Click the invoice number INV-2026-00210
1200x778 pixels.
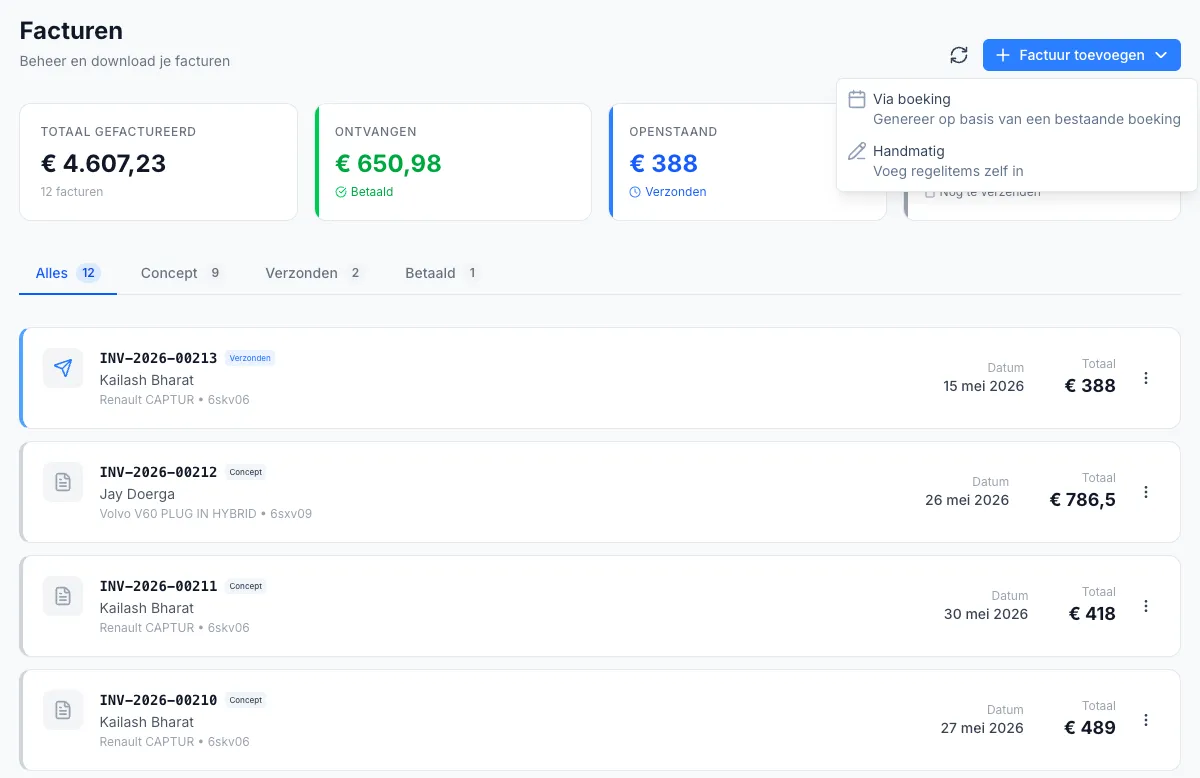coord(158,700)
